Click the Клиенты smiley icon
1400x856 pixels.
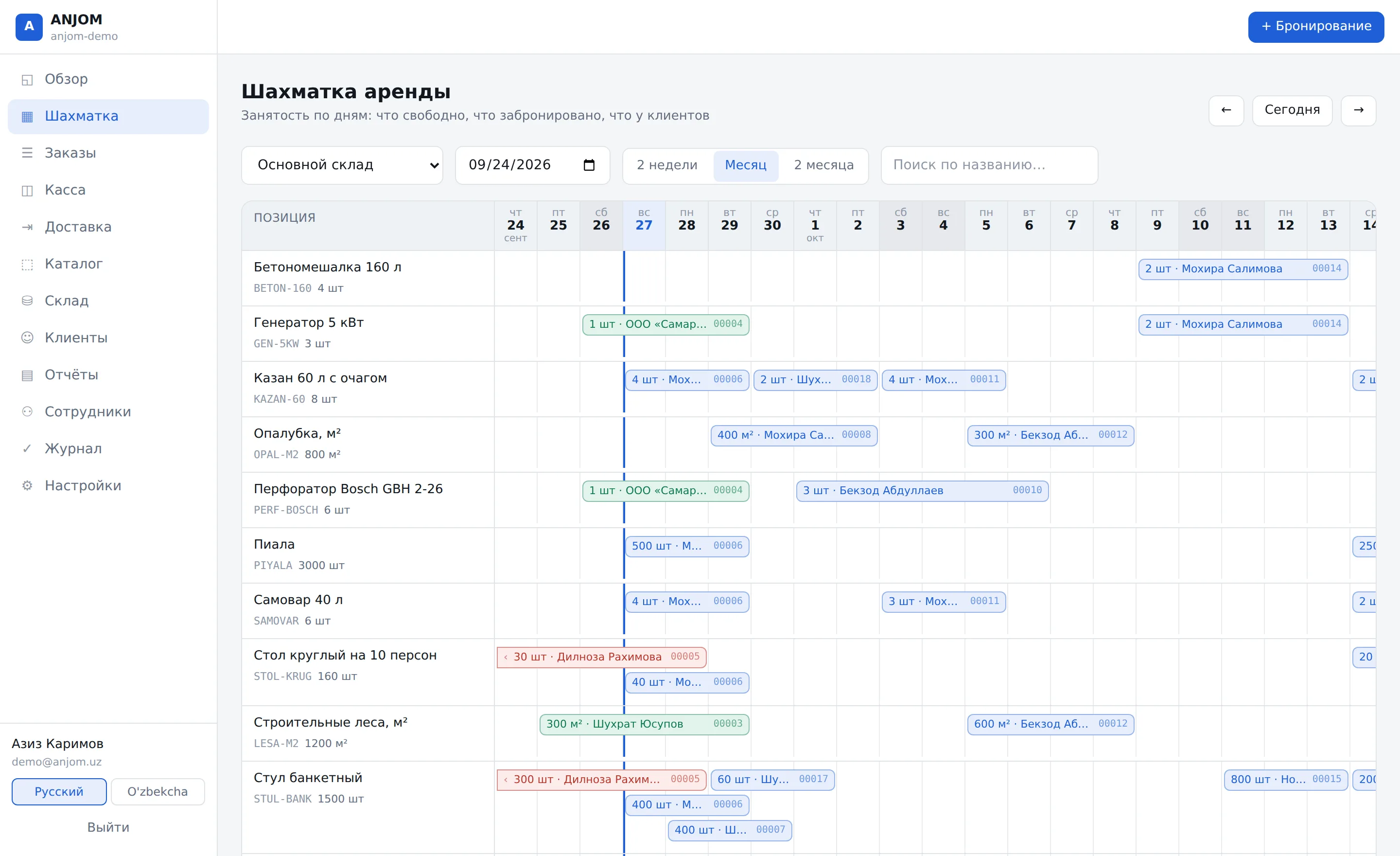[x=27, y=338]
